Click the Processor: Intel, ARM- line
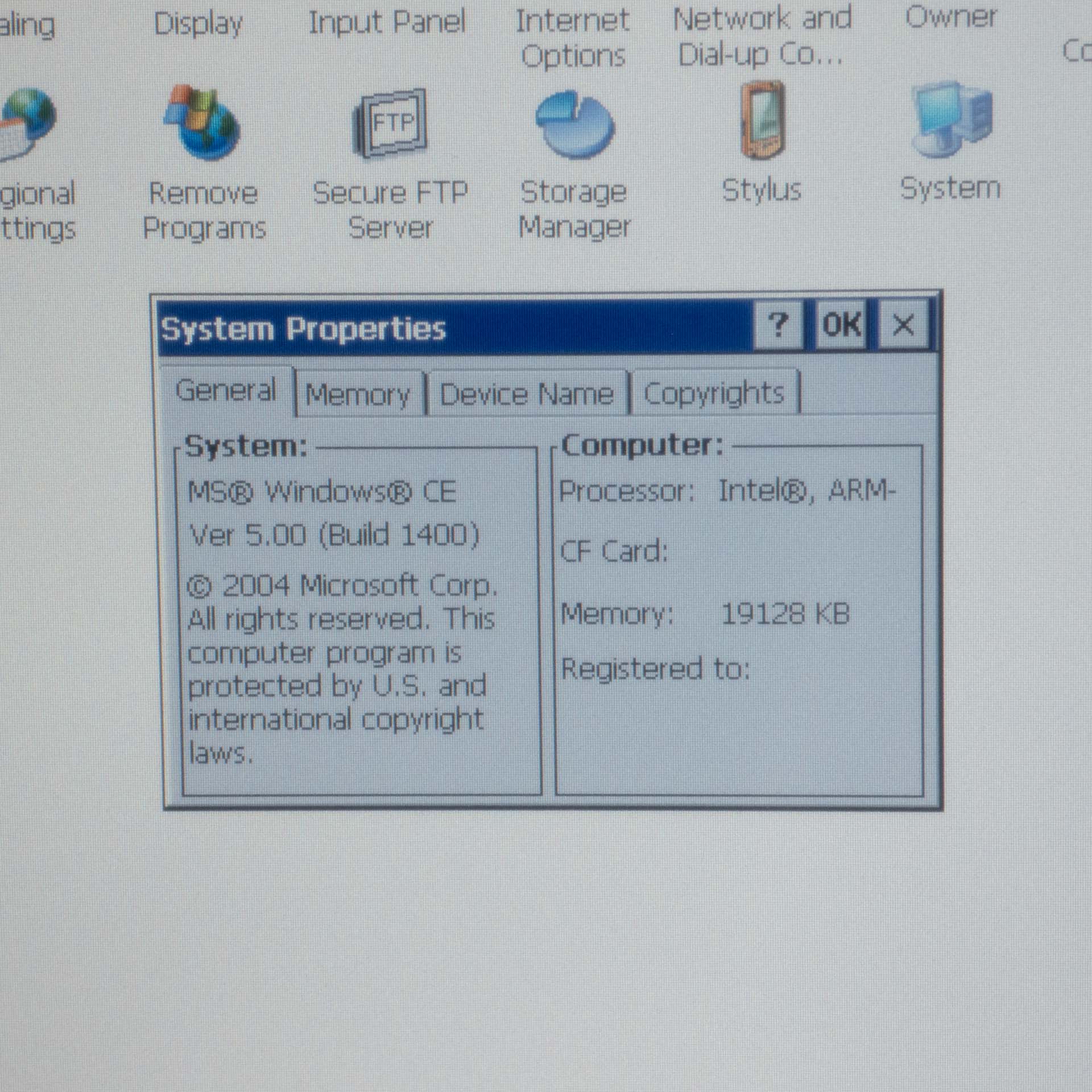Screen dimensions: 1092x1092 [x=728, y=491]
